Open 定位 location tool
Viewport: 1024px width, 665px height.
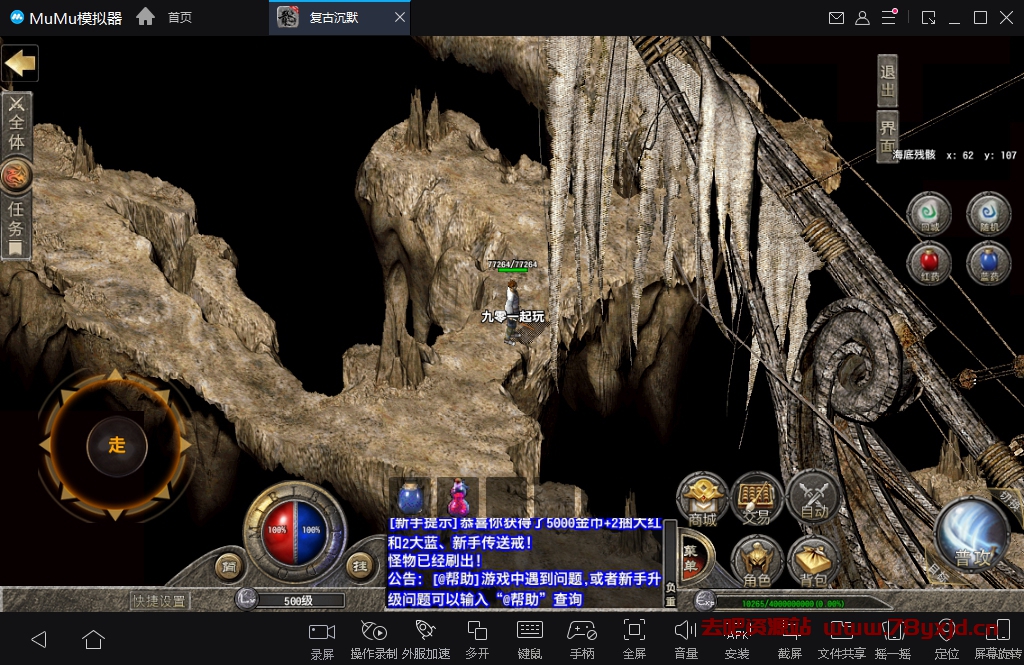pos(946,640)
